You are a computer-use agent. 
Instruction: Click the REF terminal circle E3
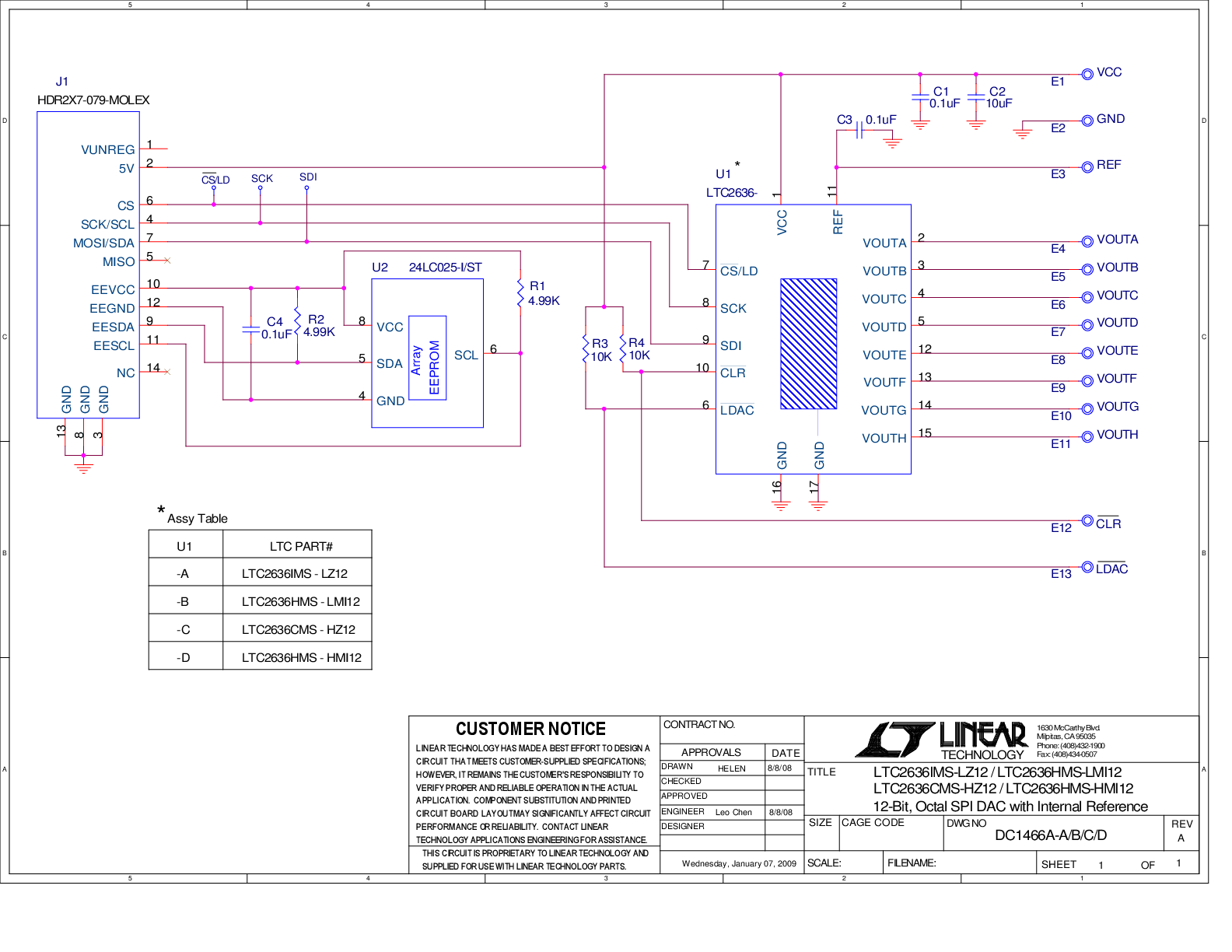coord(1087,166)
